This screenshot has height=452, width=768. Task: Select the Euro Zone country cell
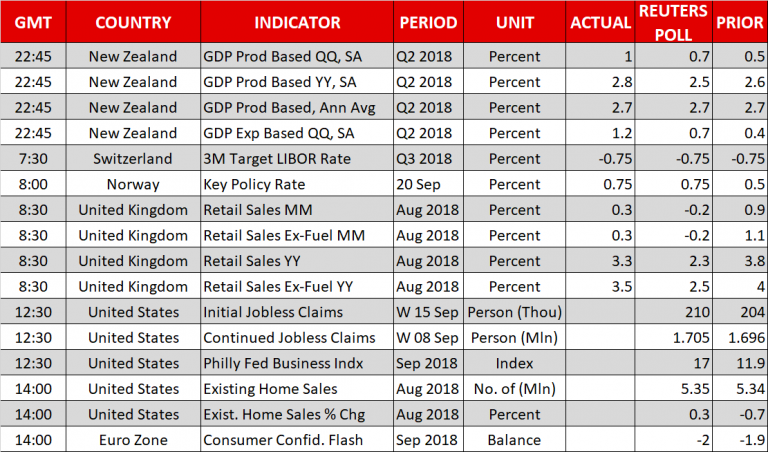[x=133, y=440]
